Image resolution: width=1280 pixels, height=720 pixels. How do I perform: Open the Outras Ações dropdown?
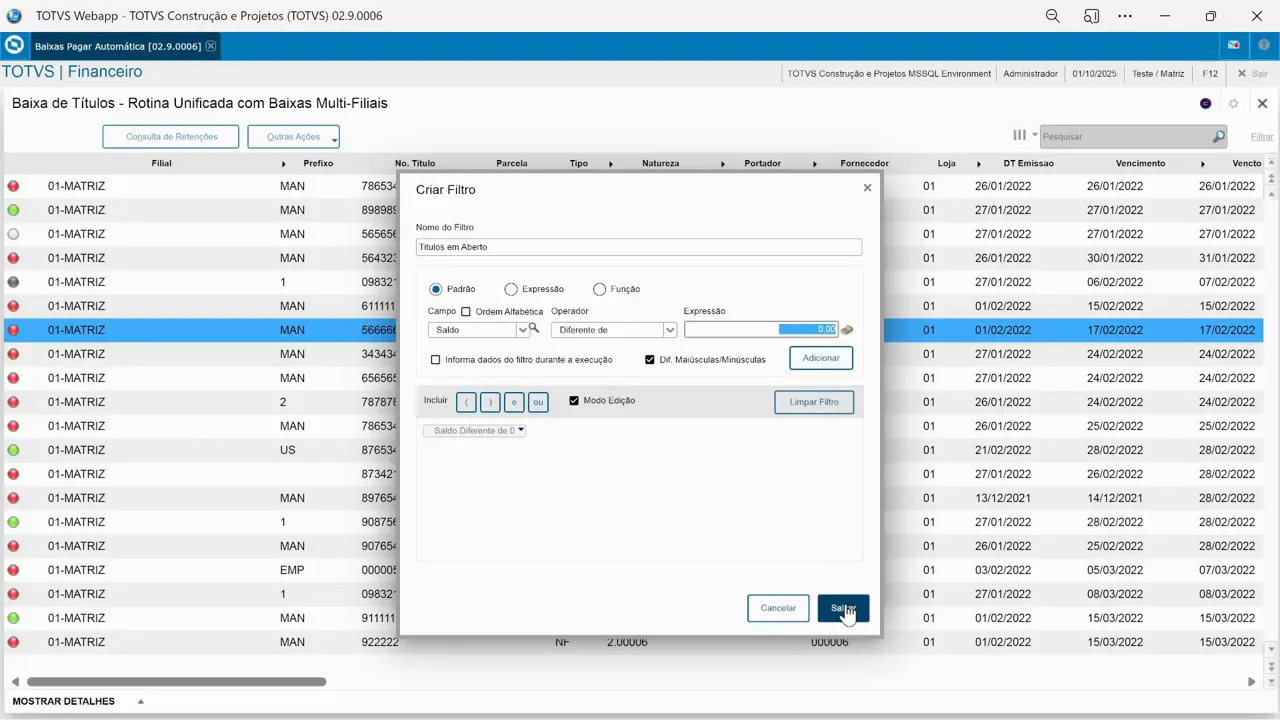293,136
